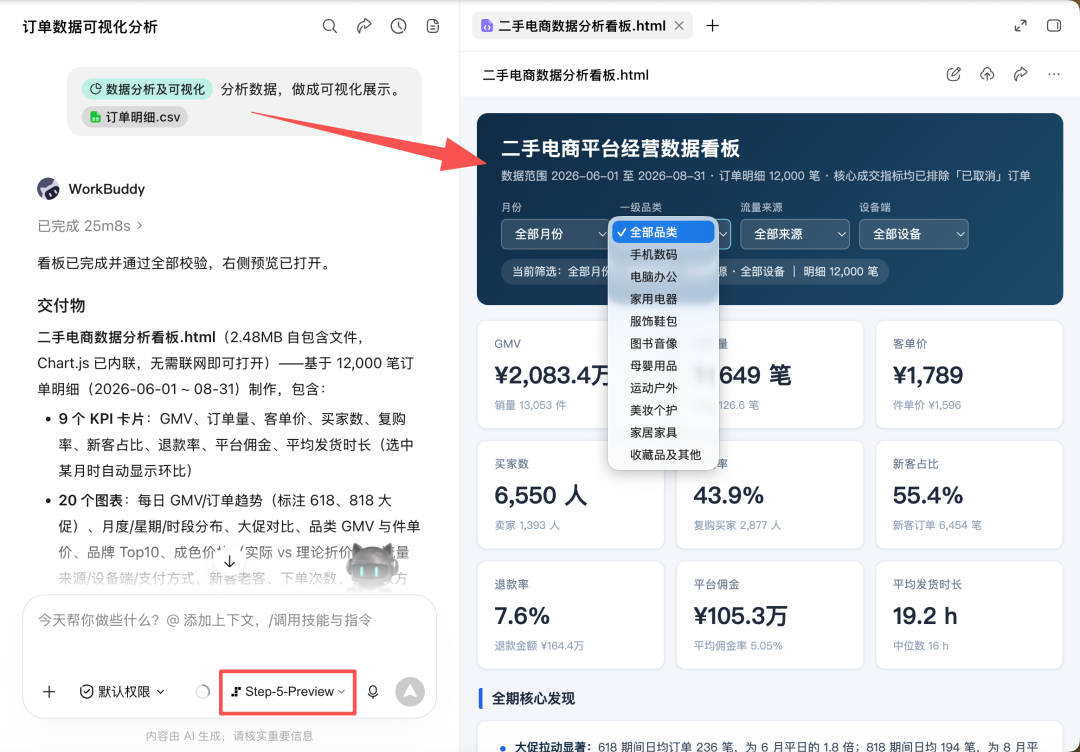
Task: Expand preview panel to fullscreen
Action: [x=1021, y=25]
